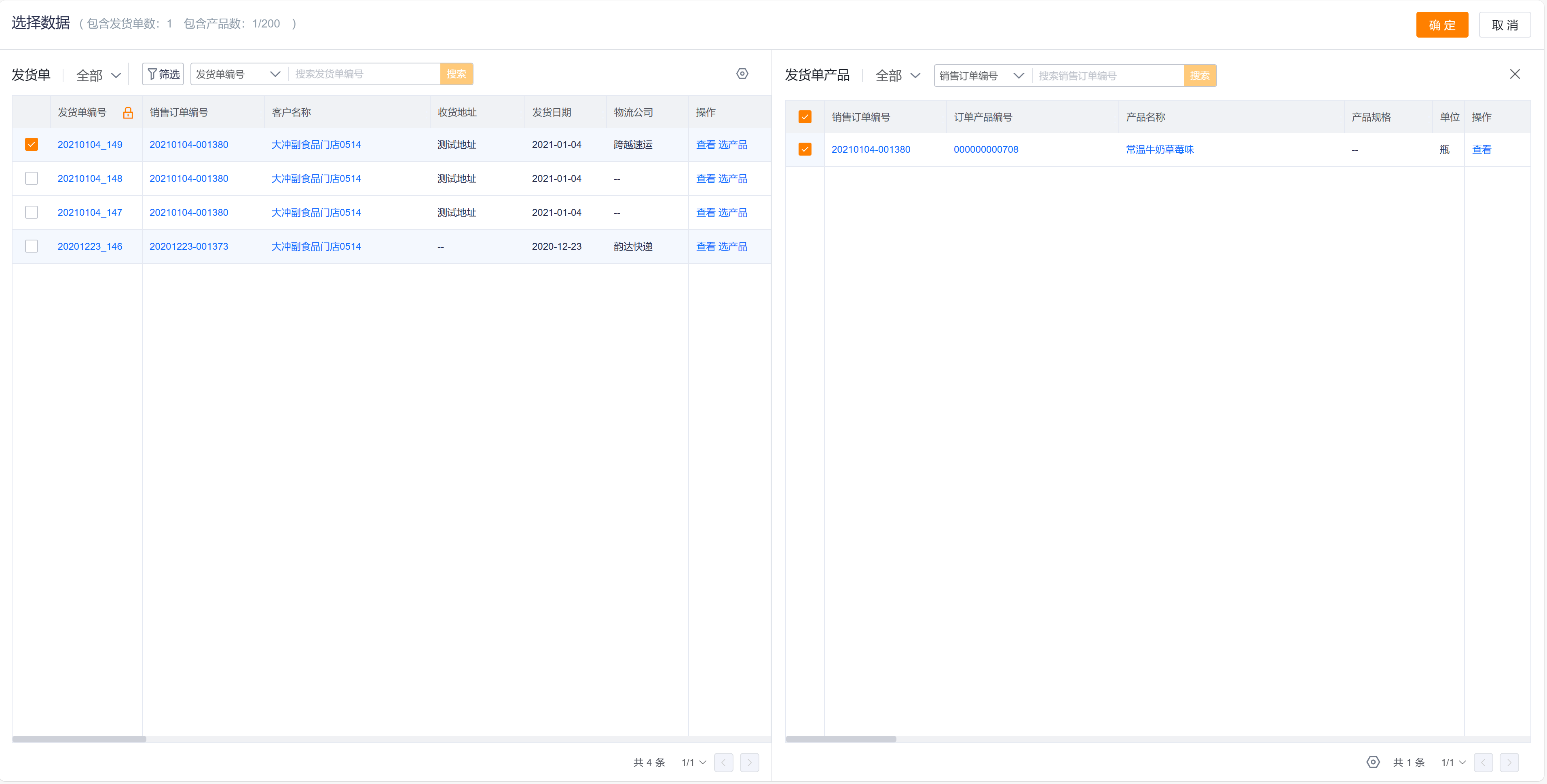Click the 筛选 filter funnel button

tap(163, 74)
